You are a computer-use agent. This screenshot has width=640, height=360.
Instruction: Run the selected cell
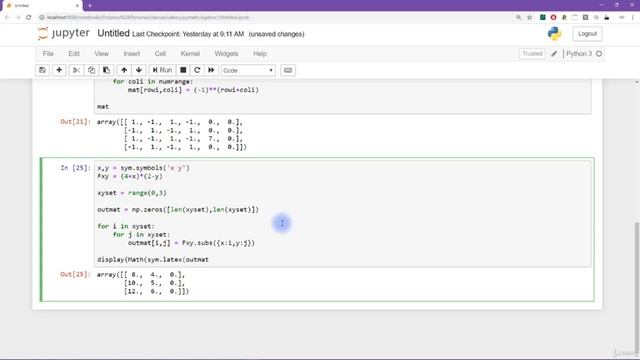(x=162, y=70)
